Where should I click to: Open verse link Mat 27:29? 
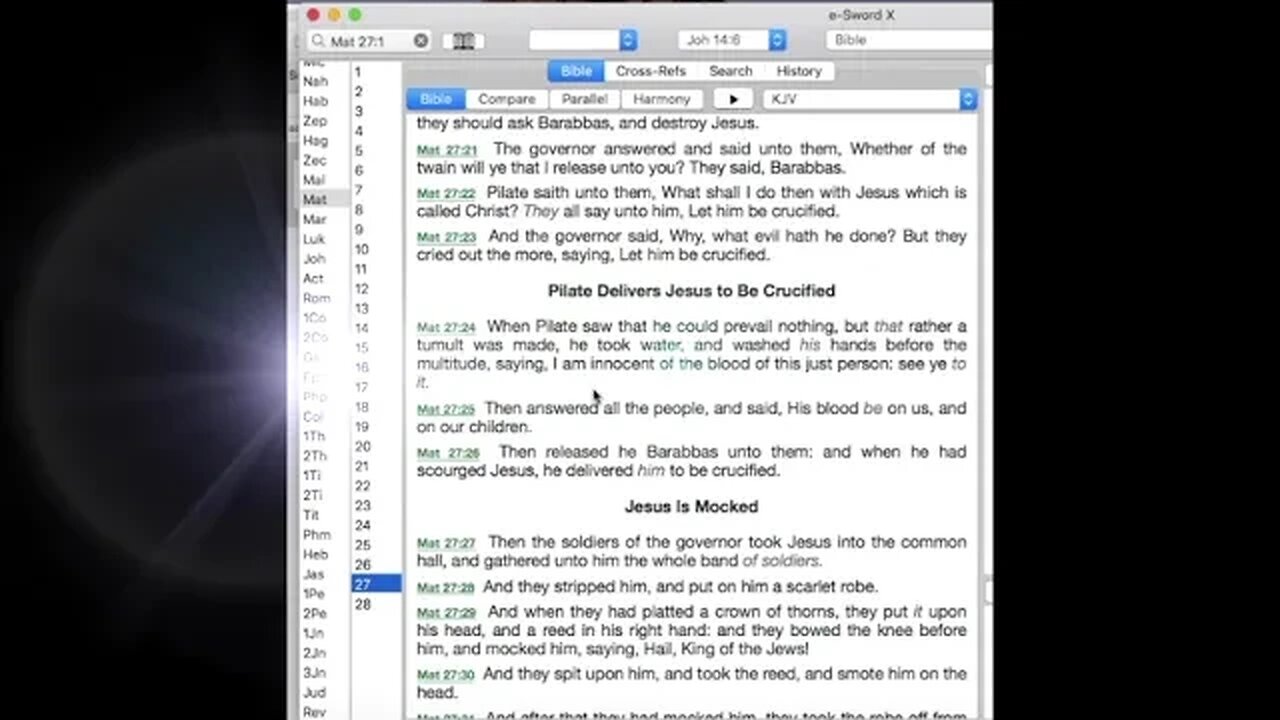click(447, 612)
